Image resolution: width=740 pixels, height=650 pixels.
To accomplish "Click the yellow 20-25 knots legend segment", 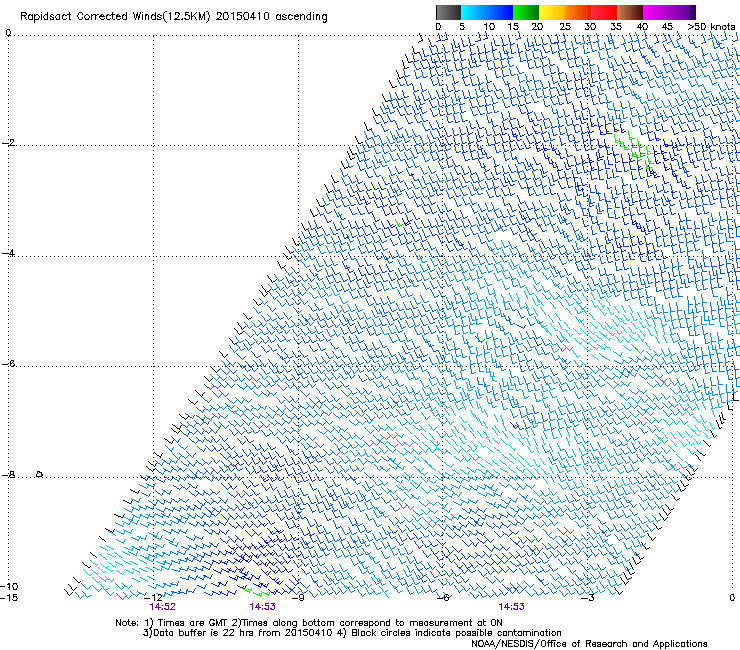I will [552, 12].
